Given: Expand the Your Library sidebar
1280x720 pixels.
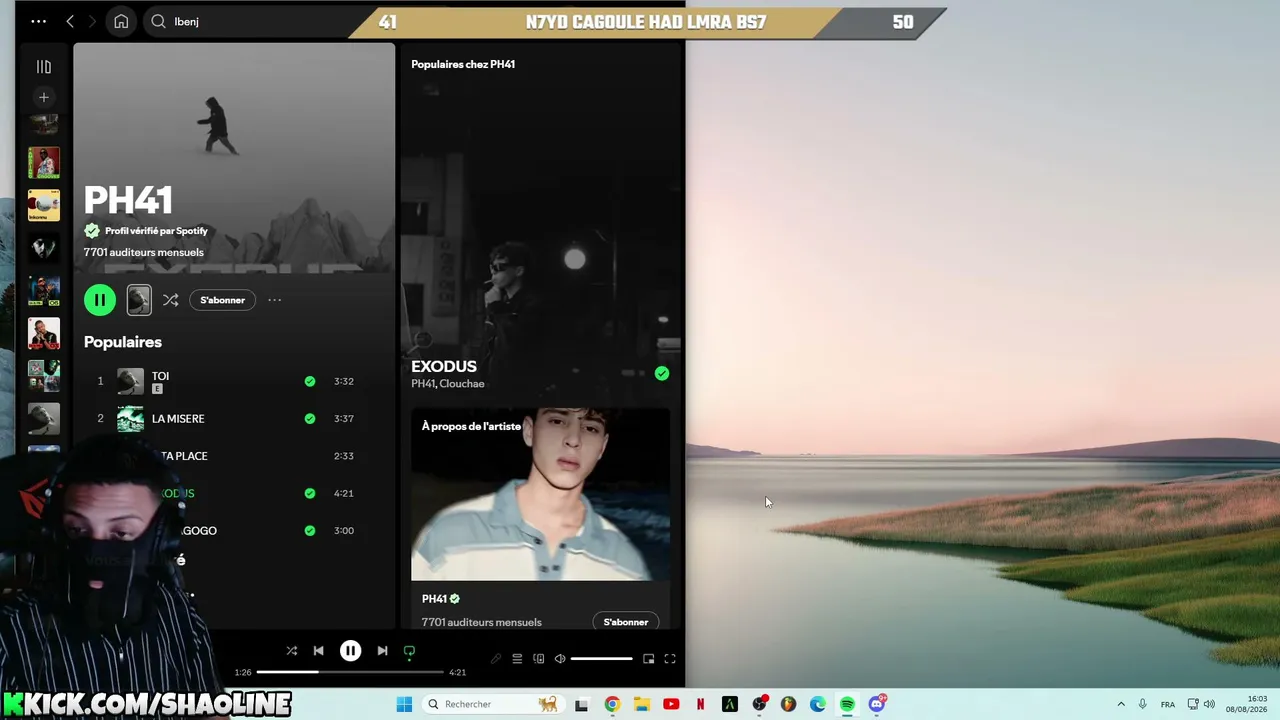Looking at the screenshot, I should click(x=44, y=67).
